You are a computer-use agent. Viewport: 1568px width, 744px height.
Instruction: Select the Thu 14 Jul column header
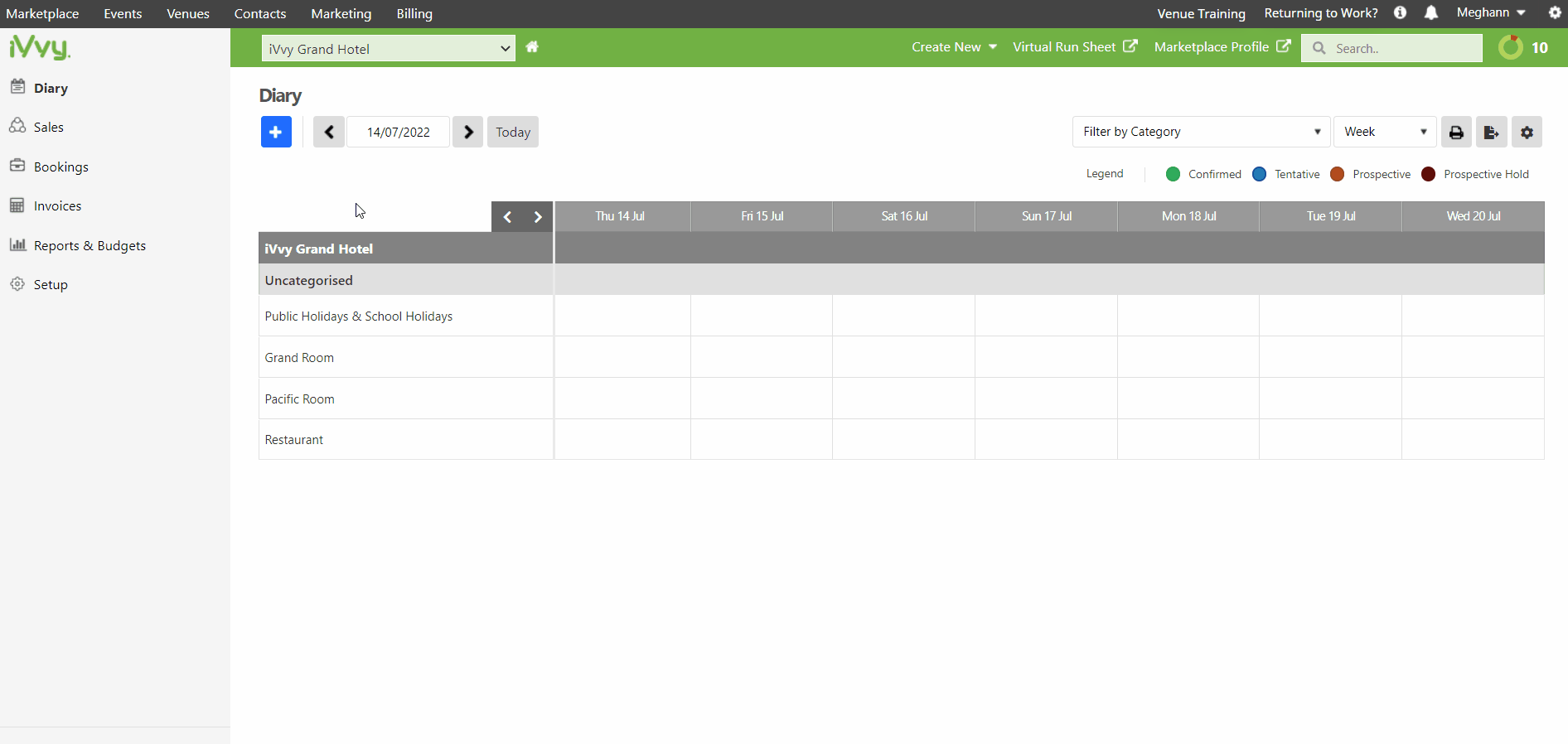622,216
